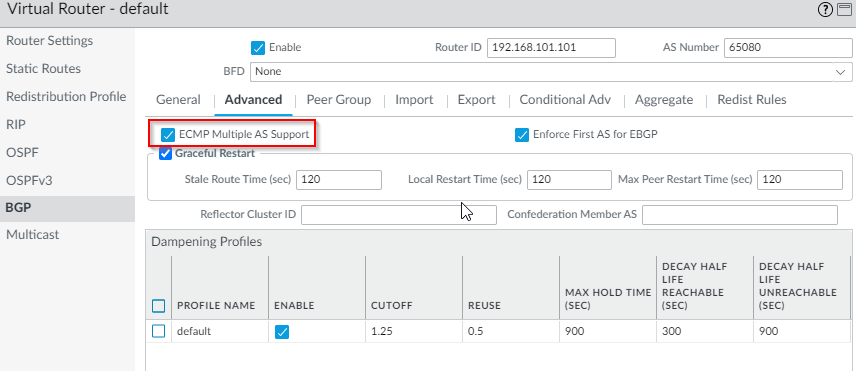
Task: Check the select-all dampening profiles checkbox
Action: [x=158, y=306]
